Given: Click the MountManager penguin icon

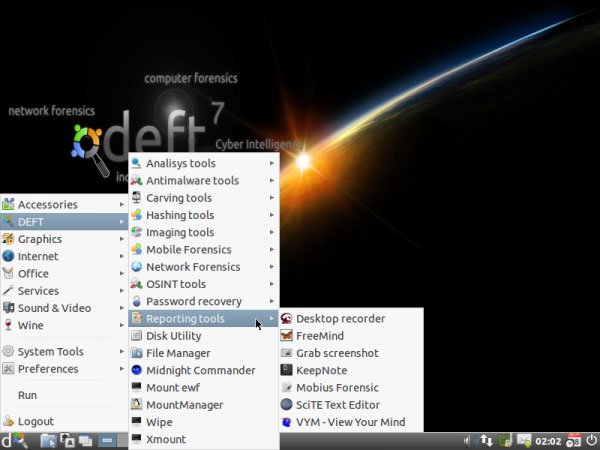Looking at the screenshot, I should coord(136,404).
